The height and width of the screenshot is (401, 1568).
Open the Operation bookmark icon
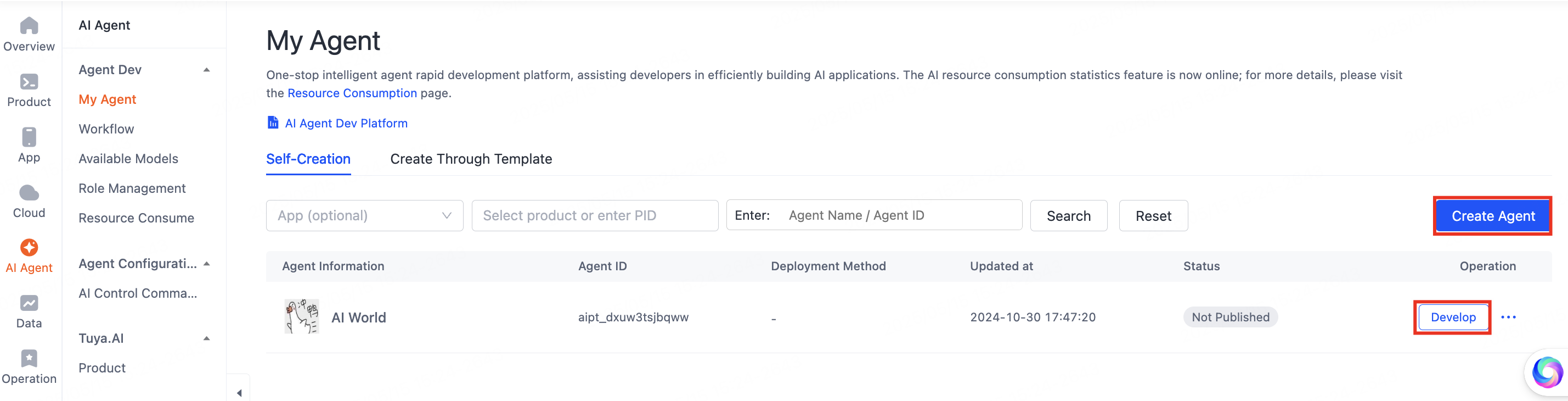(x=29, y=358)
